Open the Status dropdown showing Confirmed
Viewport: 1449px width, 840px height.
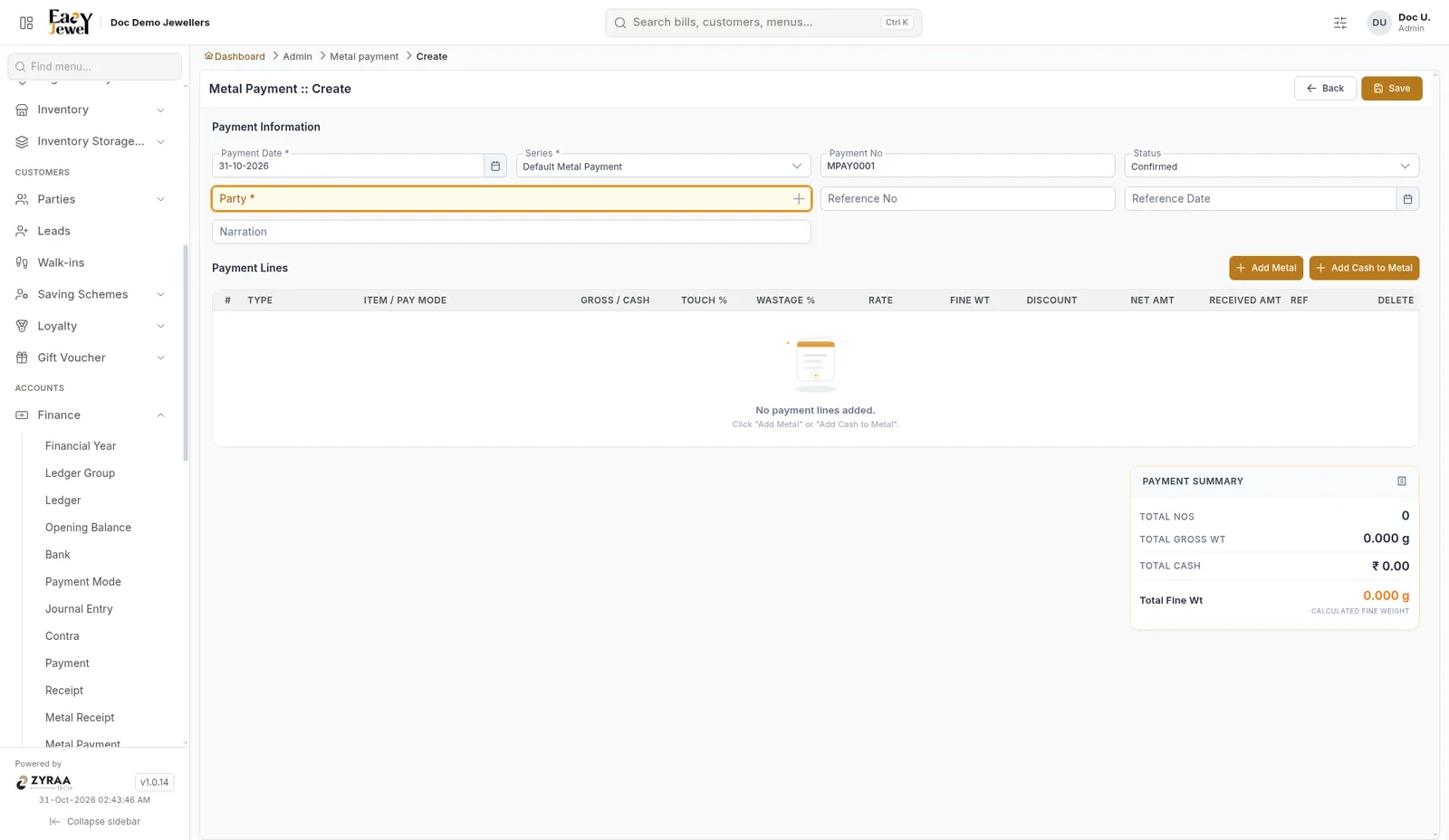(x=1271, y=166)
